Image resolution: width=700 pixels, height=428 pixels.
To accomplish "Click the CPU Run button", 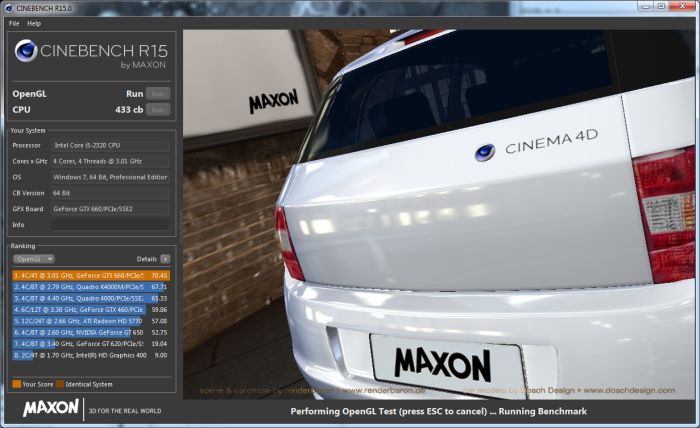I will (x=158, y=109).
